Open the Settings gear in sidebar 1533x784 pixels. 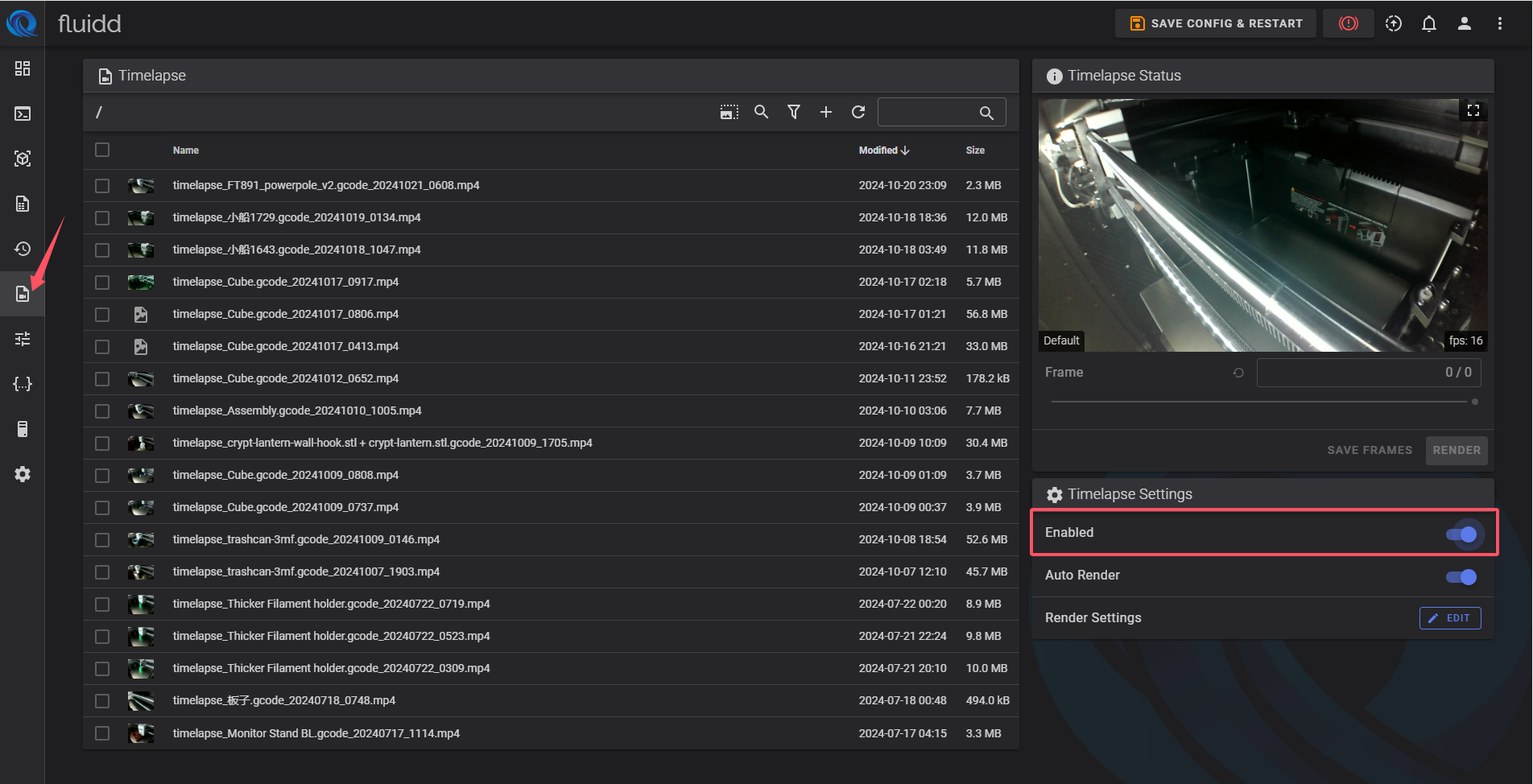(x=23, y=474)
